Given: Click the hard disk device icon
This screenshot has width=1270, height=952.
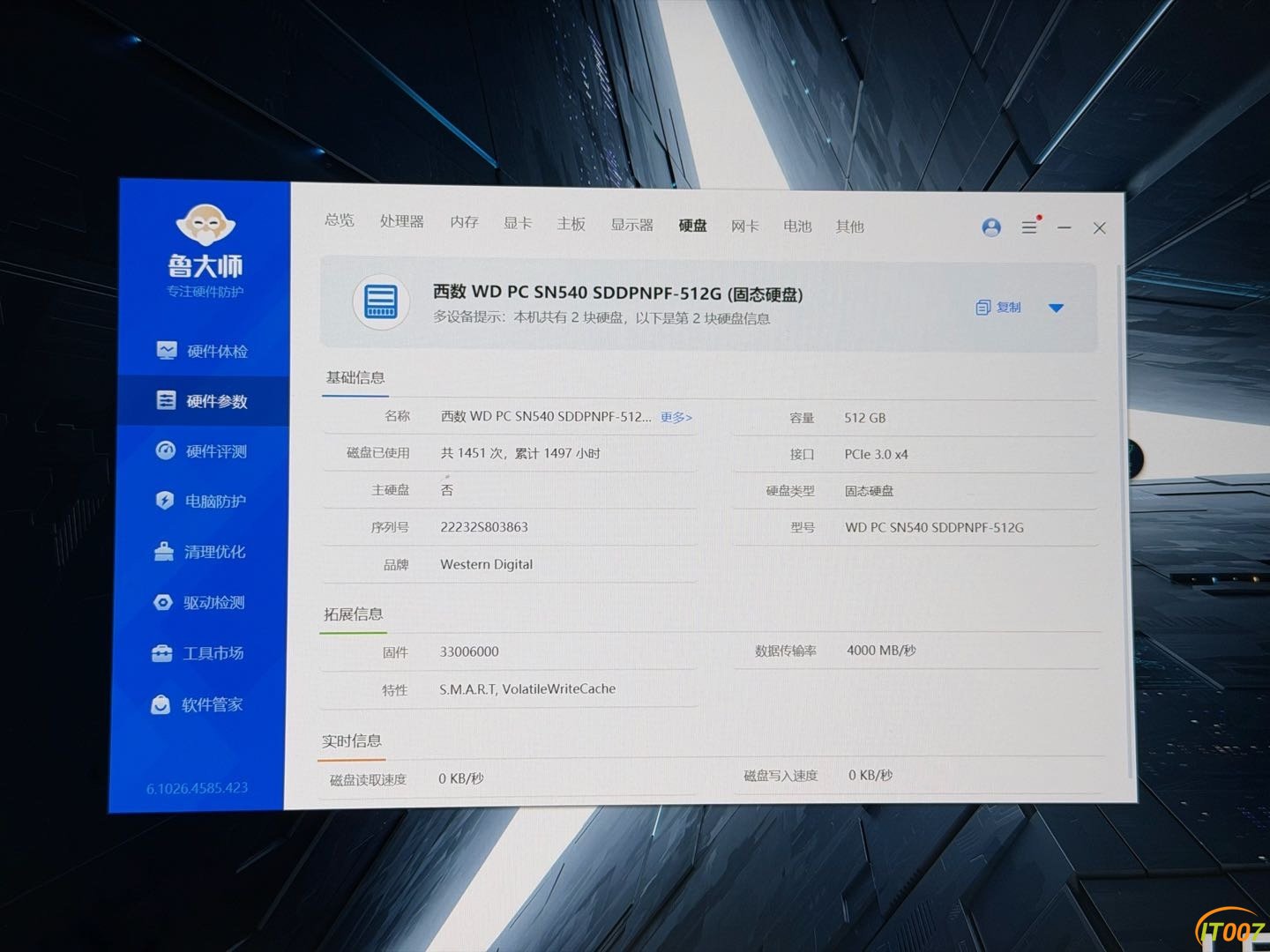Looking at the screenshot, I should point(381,302).
